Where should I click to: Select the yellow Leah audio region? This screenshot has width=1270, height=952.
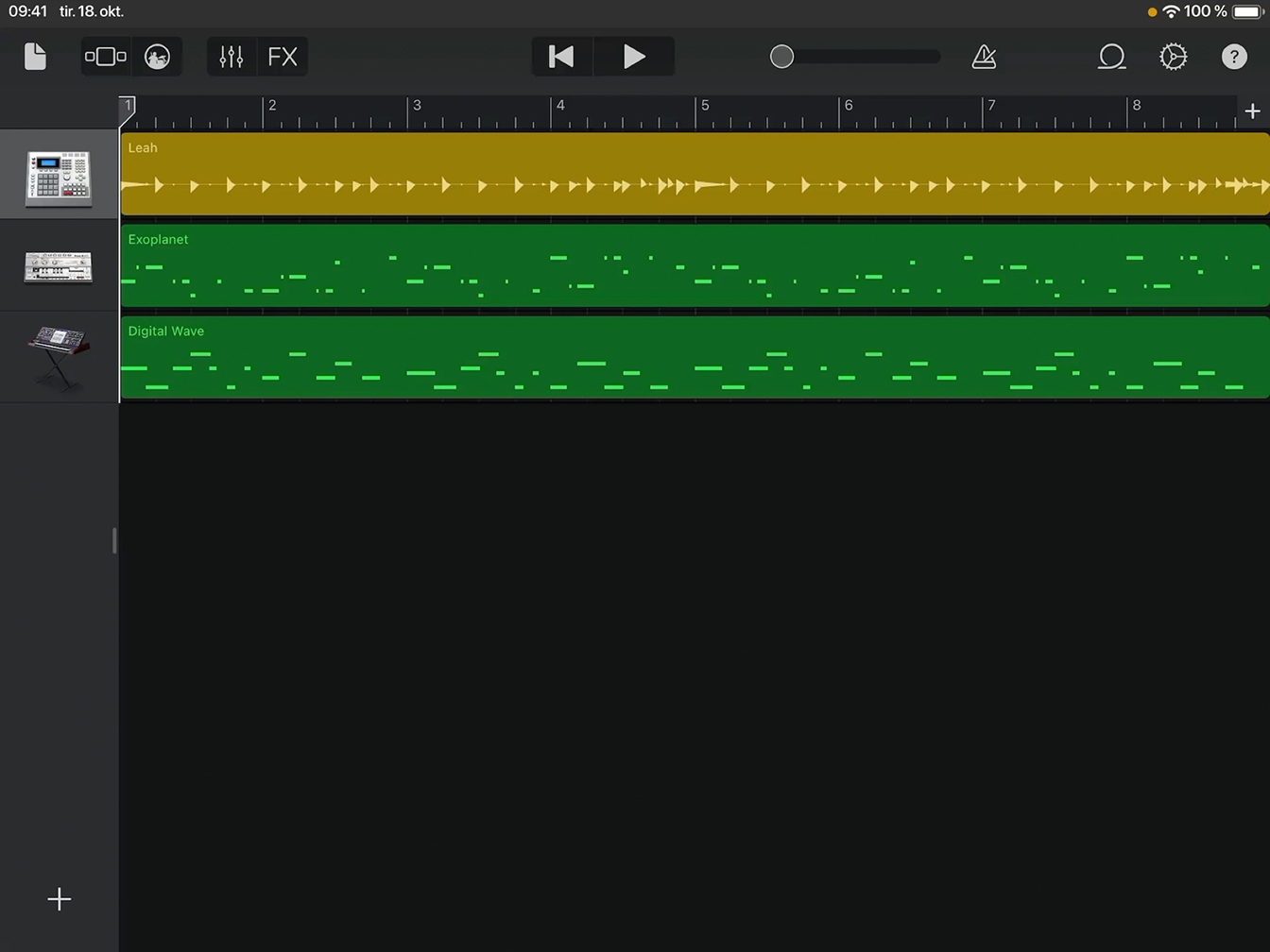(695, 175)
